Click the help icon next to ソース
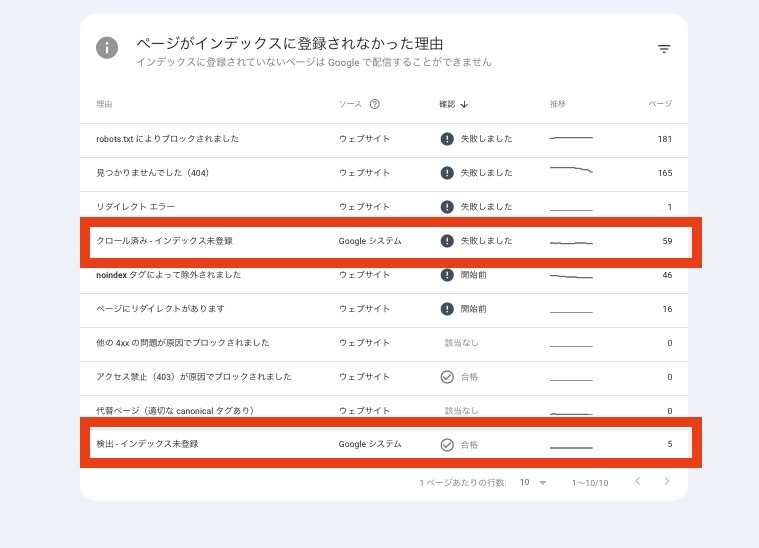759x548 pixels. [375, 104]
